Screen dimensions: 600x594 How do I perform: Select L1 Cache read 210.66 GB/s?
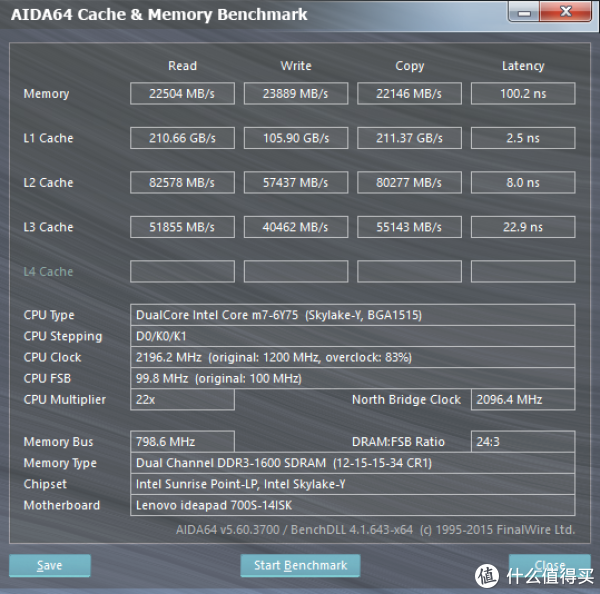(183, 138)
